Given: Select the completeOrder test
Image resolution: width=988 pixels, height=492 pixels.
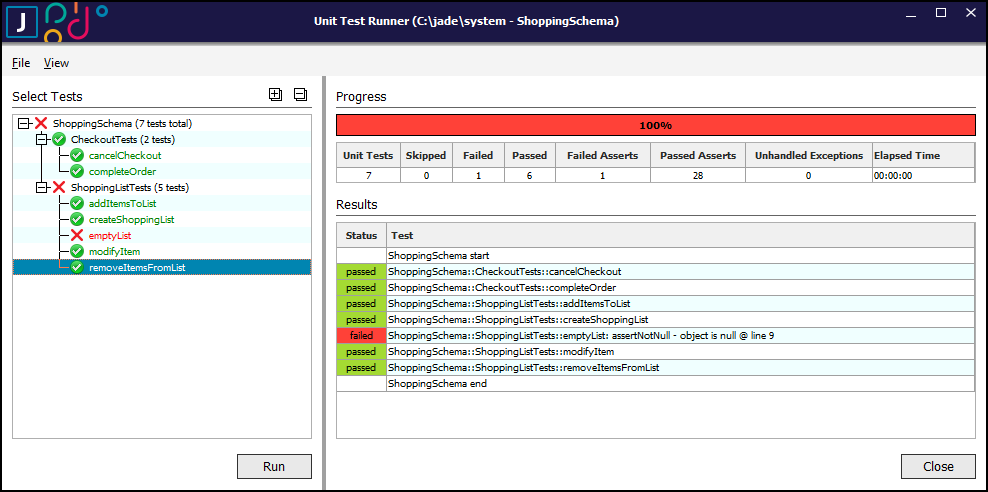Looking at the screenshot, I should coord(122,171).
